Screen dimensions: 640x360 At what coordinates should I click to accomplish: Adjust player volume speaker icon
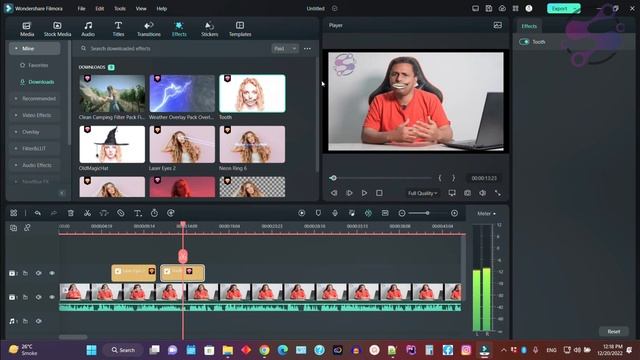(x=482, y=193)
